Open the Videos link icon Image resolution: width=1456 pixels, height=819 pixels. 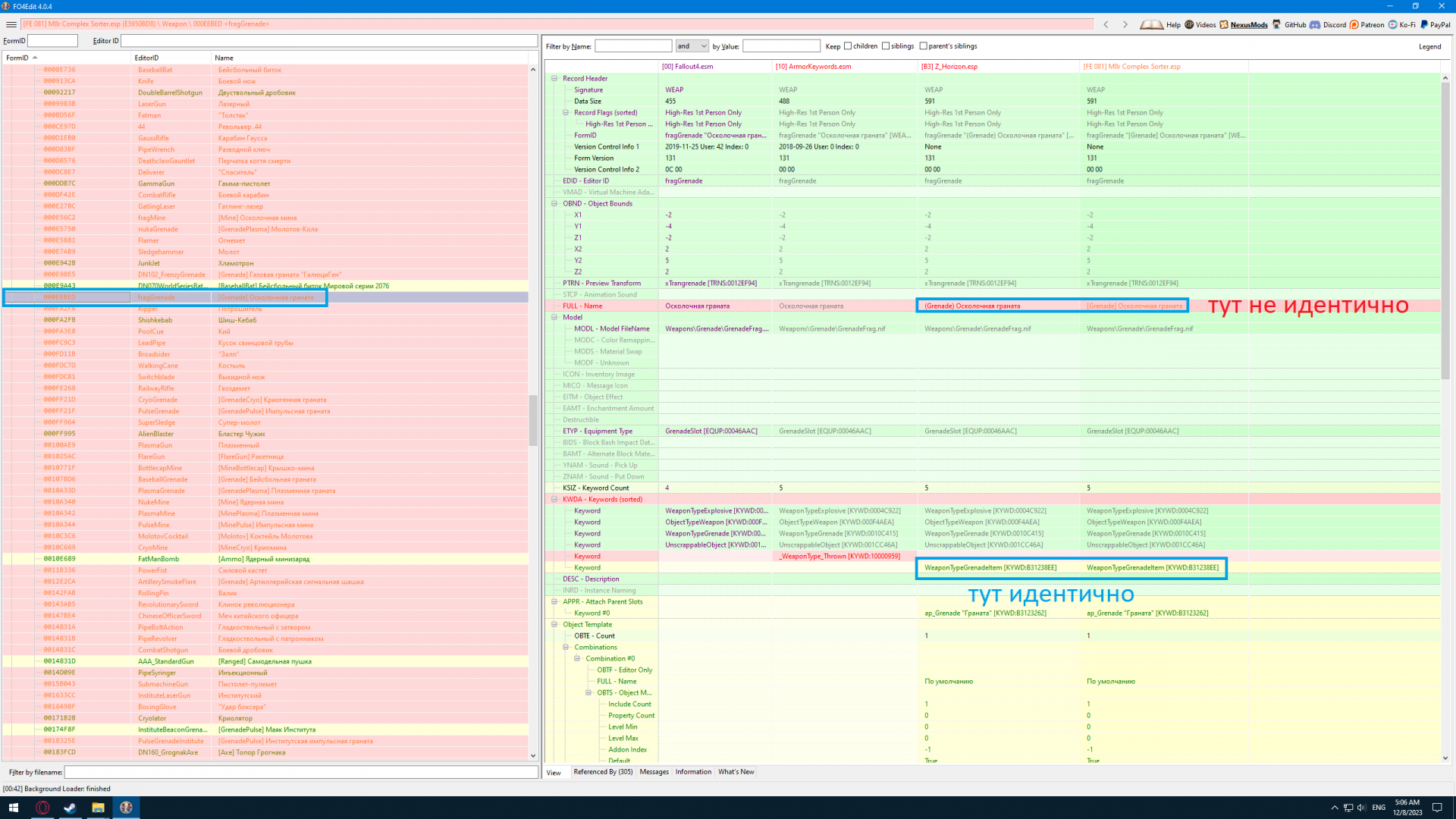coord(1189,24)
